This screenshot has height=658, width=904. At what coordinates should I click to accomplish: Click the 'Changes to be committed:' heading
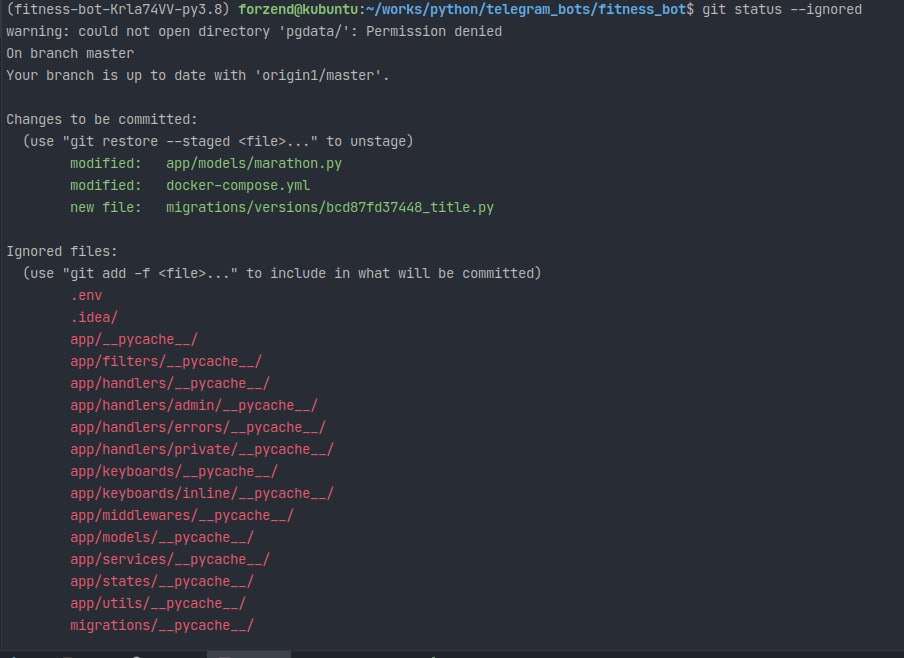point(101,119)
